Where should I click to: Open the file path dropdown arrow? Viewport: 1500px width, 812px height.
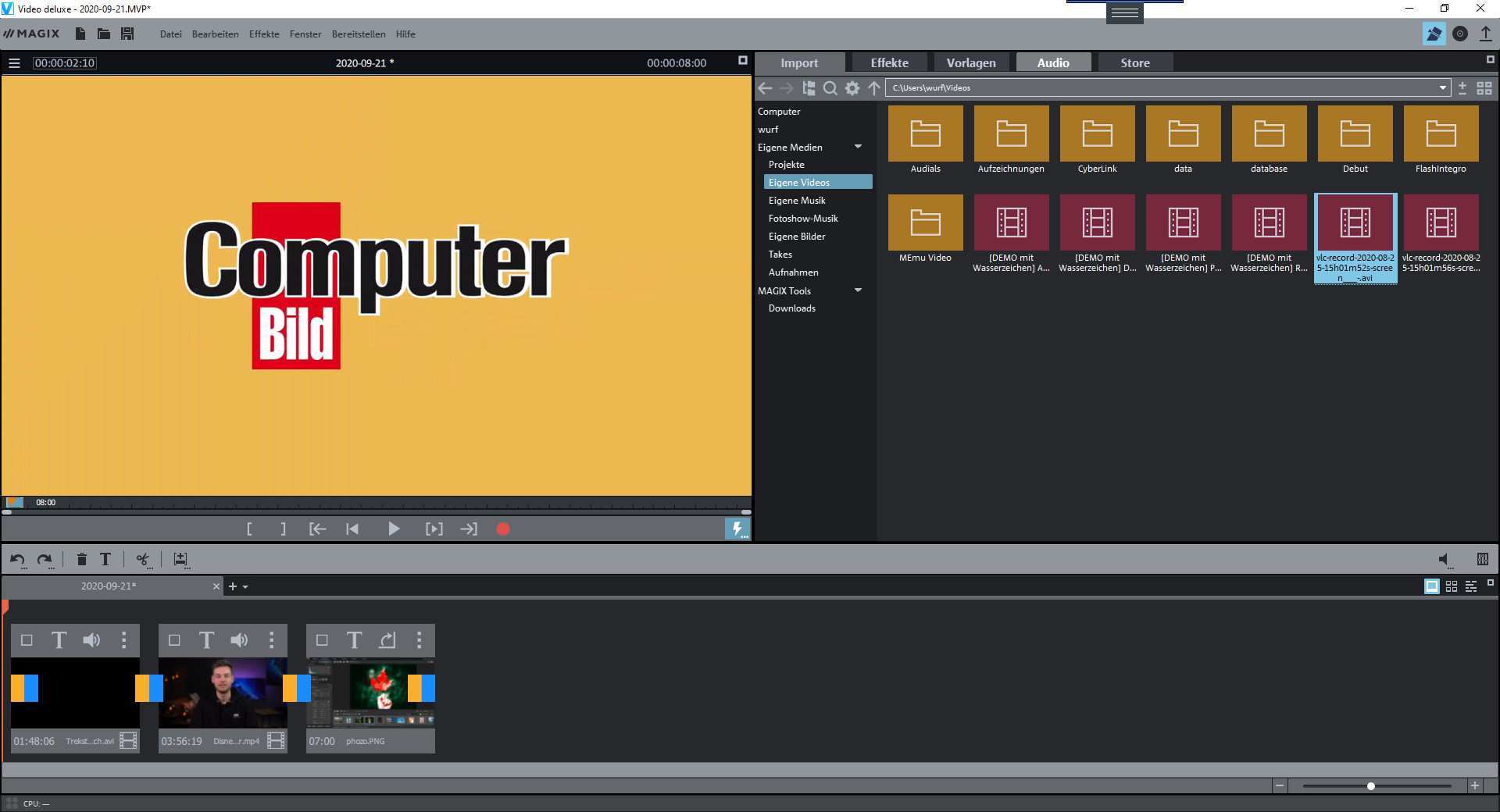pyautogui.click(x=1442, y=88)
